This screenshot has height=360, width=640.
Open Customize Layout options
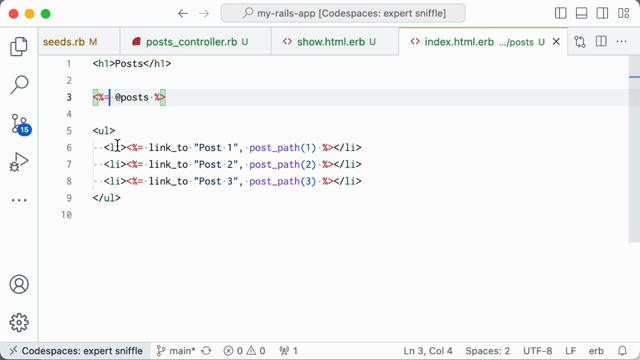pos(623,13)
